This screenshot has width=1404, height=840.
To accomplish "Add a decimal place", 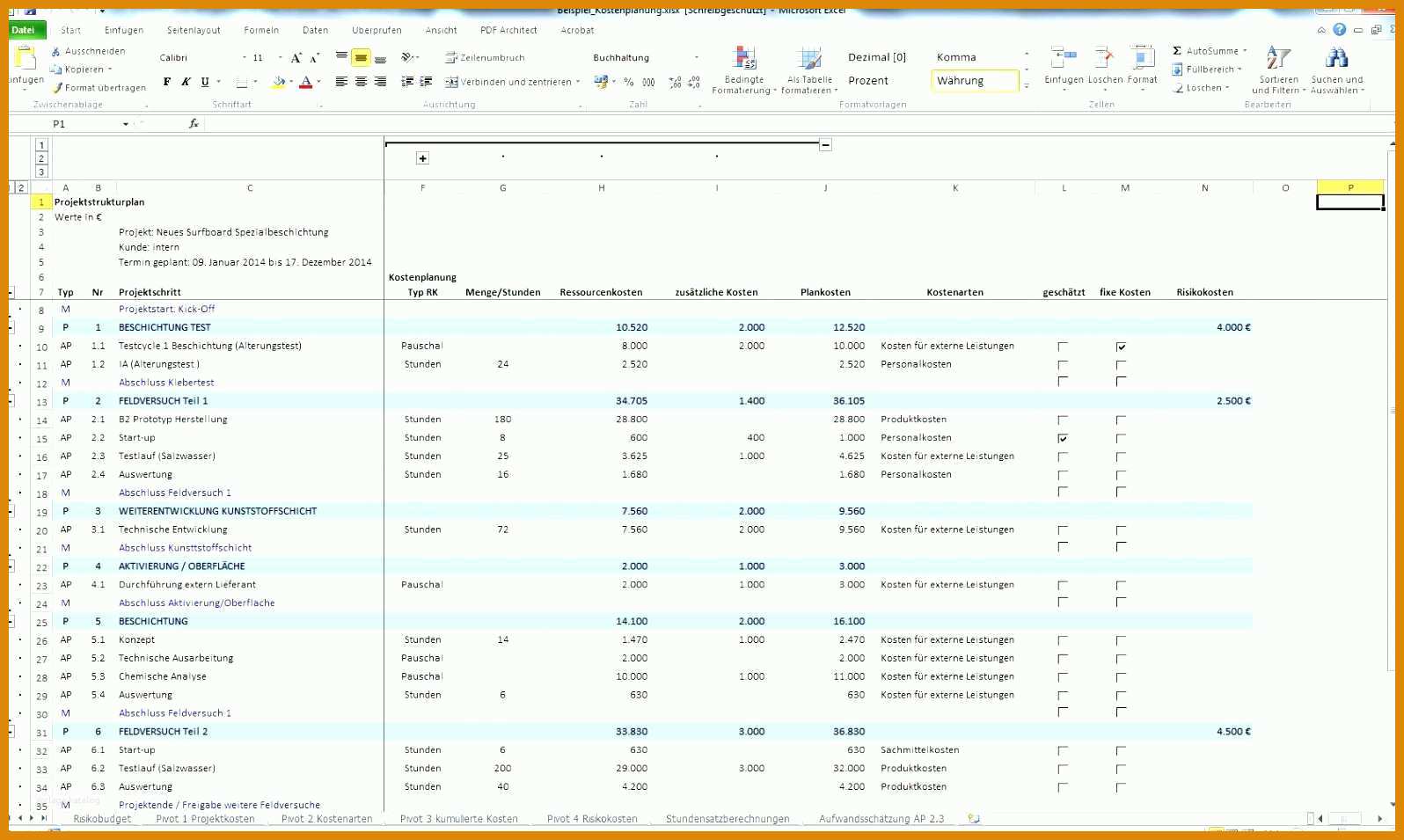I will click(x=675, y=82).
